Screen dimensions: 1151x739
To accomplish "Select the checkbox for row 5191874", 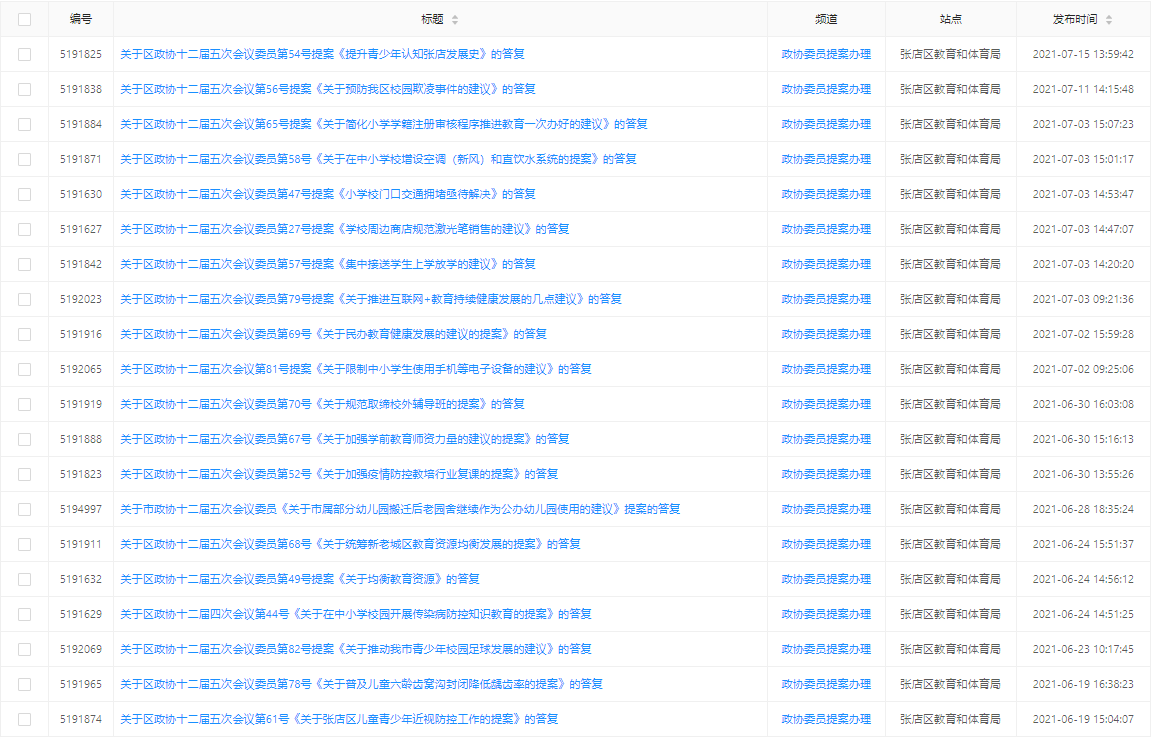I will click(x=24, y=719).
